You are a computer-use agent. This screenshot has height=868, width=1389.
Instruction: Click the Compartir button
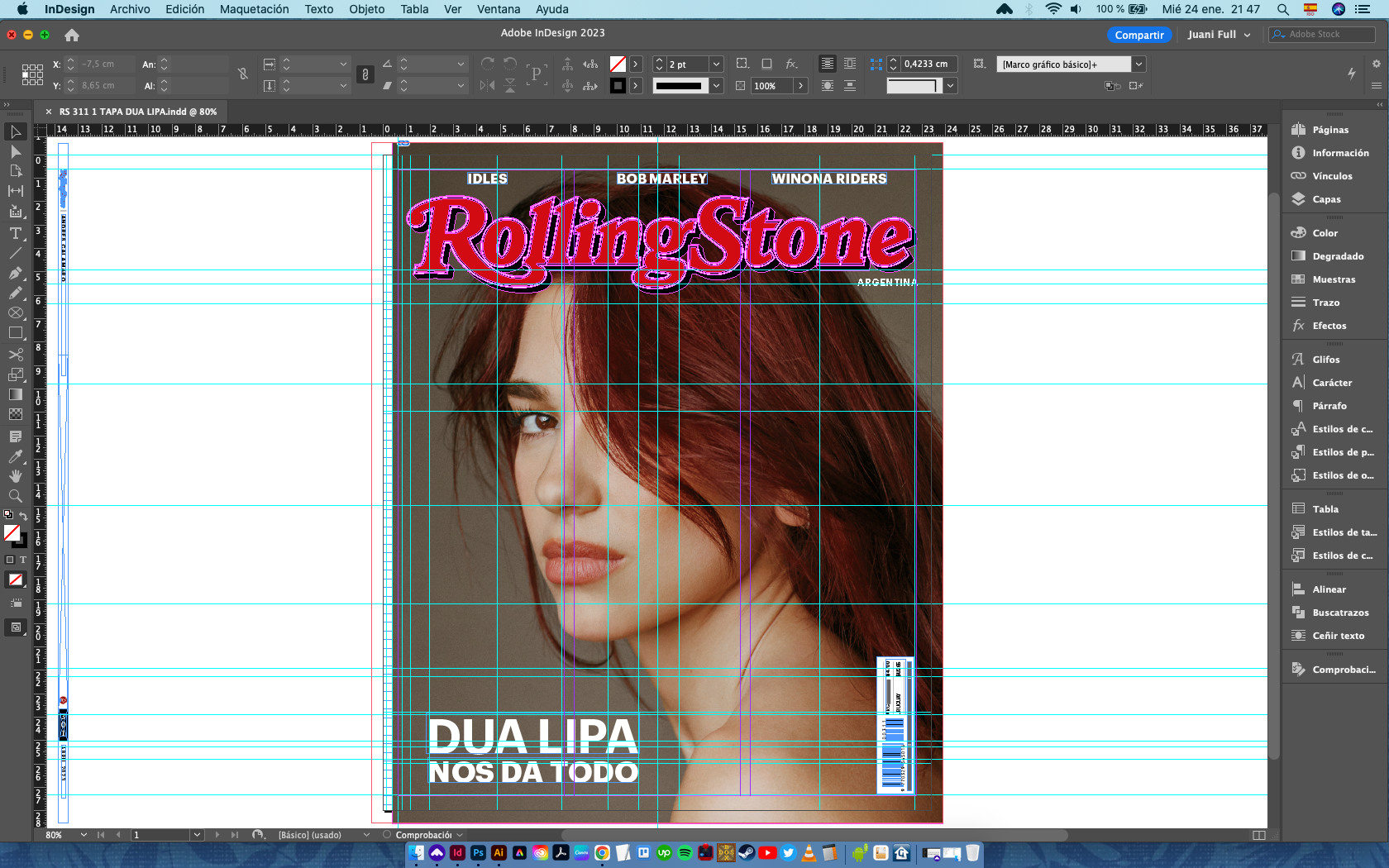coord(1138,35)
